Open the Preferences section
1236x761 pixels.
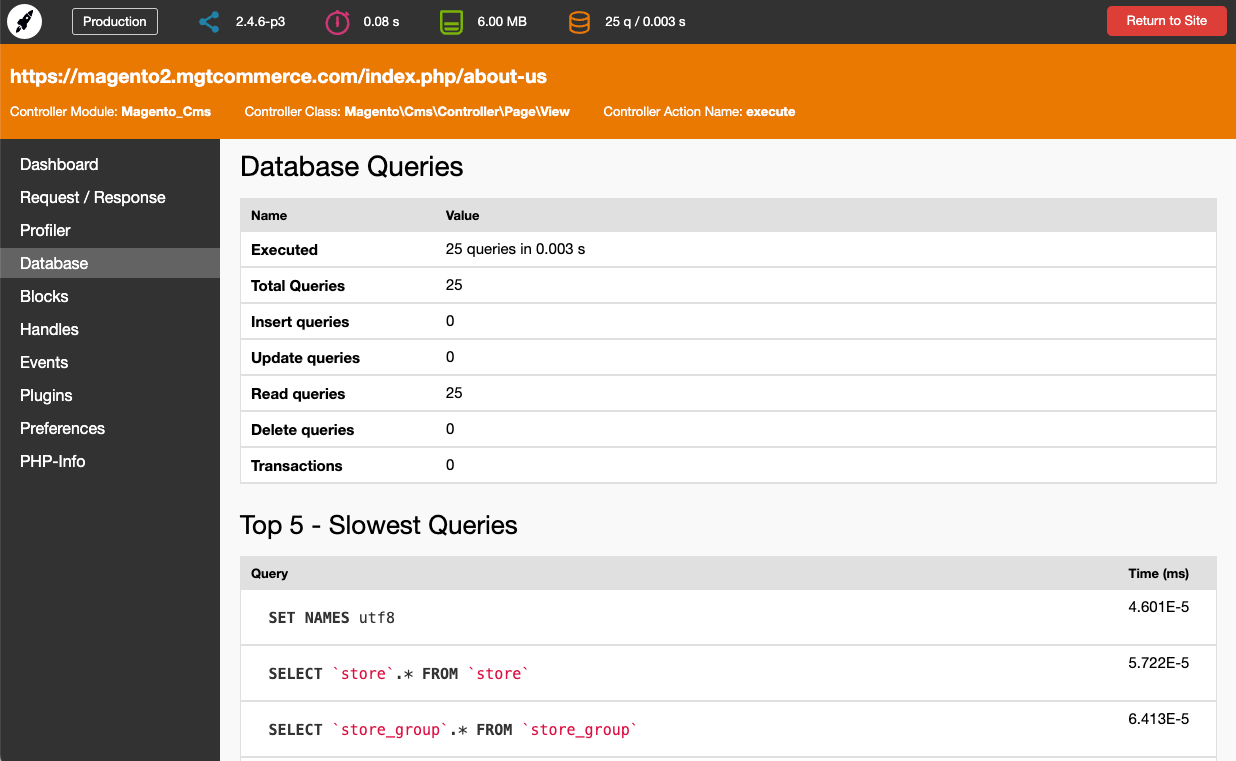pyautogui.click(x=62, y=429)
